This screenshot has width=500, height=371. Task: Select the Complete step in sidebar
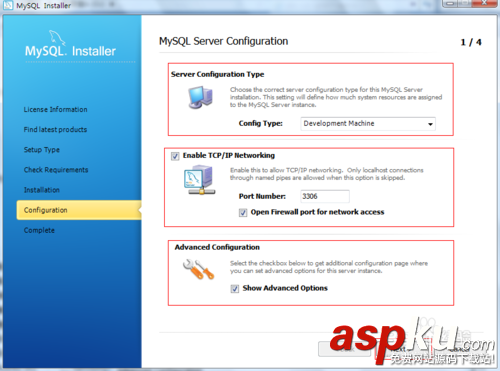point(39,230)
